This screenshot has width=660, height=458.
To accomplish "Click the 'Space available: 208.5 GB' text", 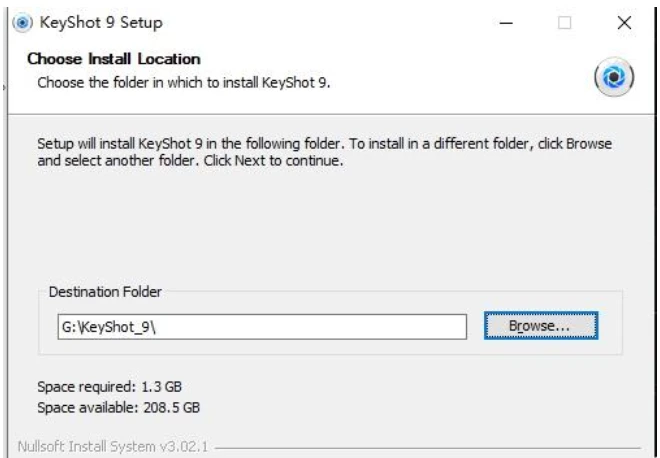I will tap(119, 407).
